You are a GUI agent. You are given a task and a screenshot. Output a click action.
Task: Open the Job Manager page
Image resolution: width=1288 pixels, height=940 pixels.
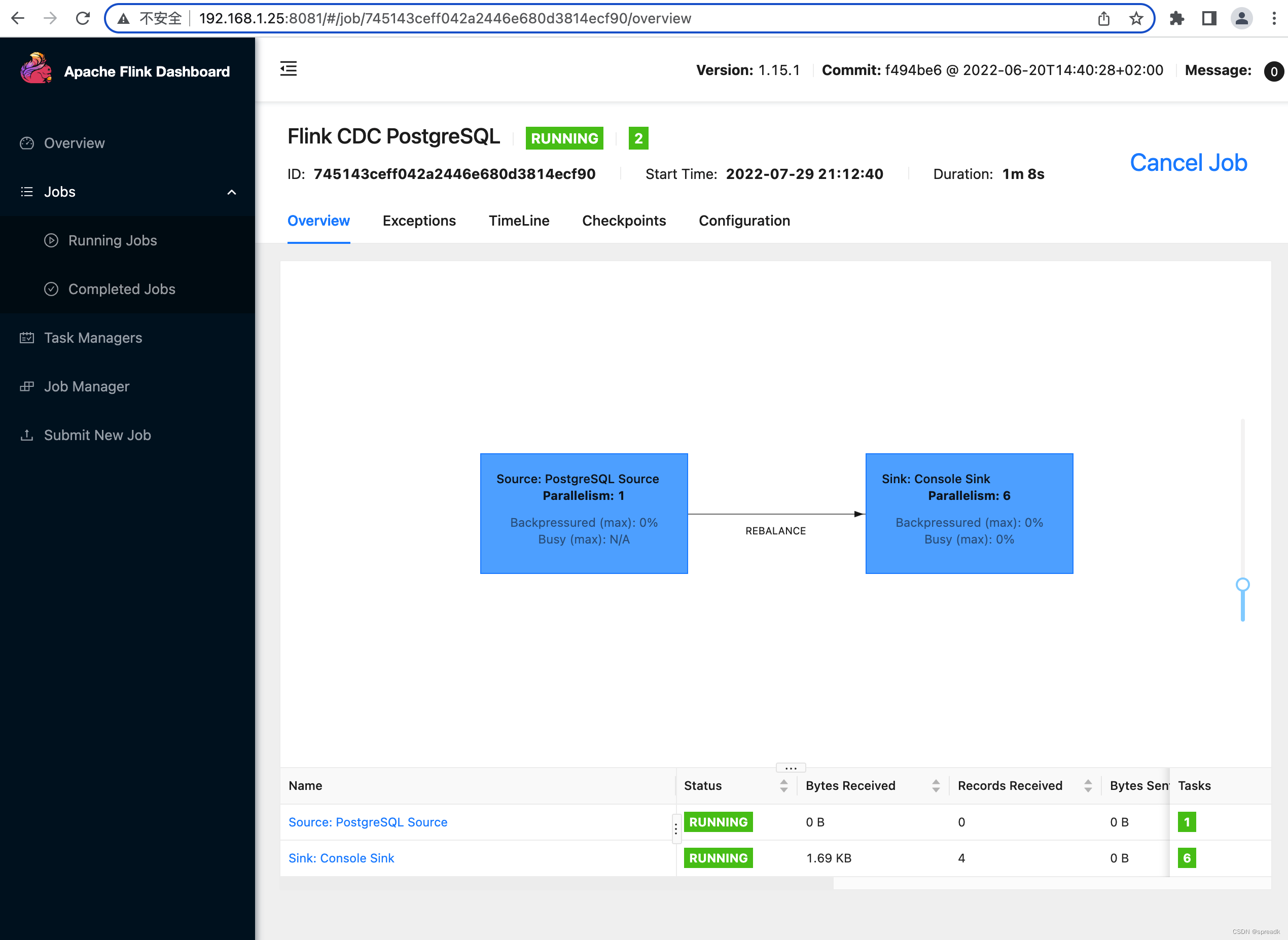tap(87, 386)
